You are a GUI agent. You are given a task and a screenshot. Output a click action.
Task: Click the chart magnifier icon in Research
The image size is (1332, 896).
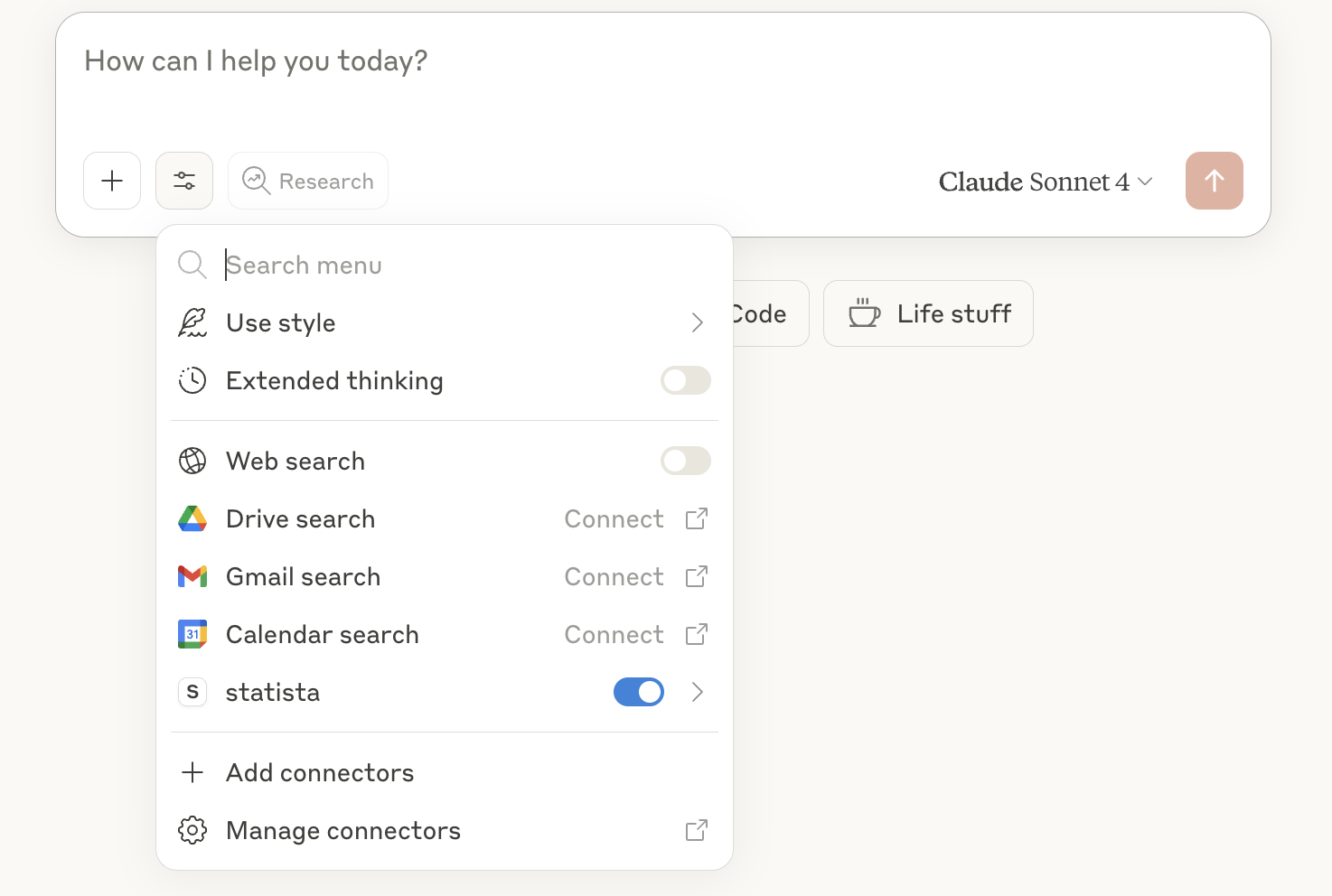pyautogui.click(x=257, y=181)
